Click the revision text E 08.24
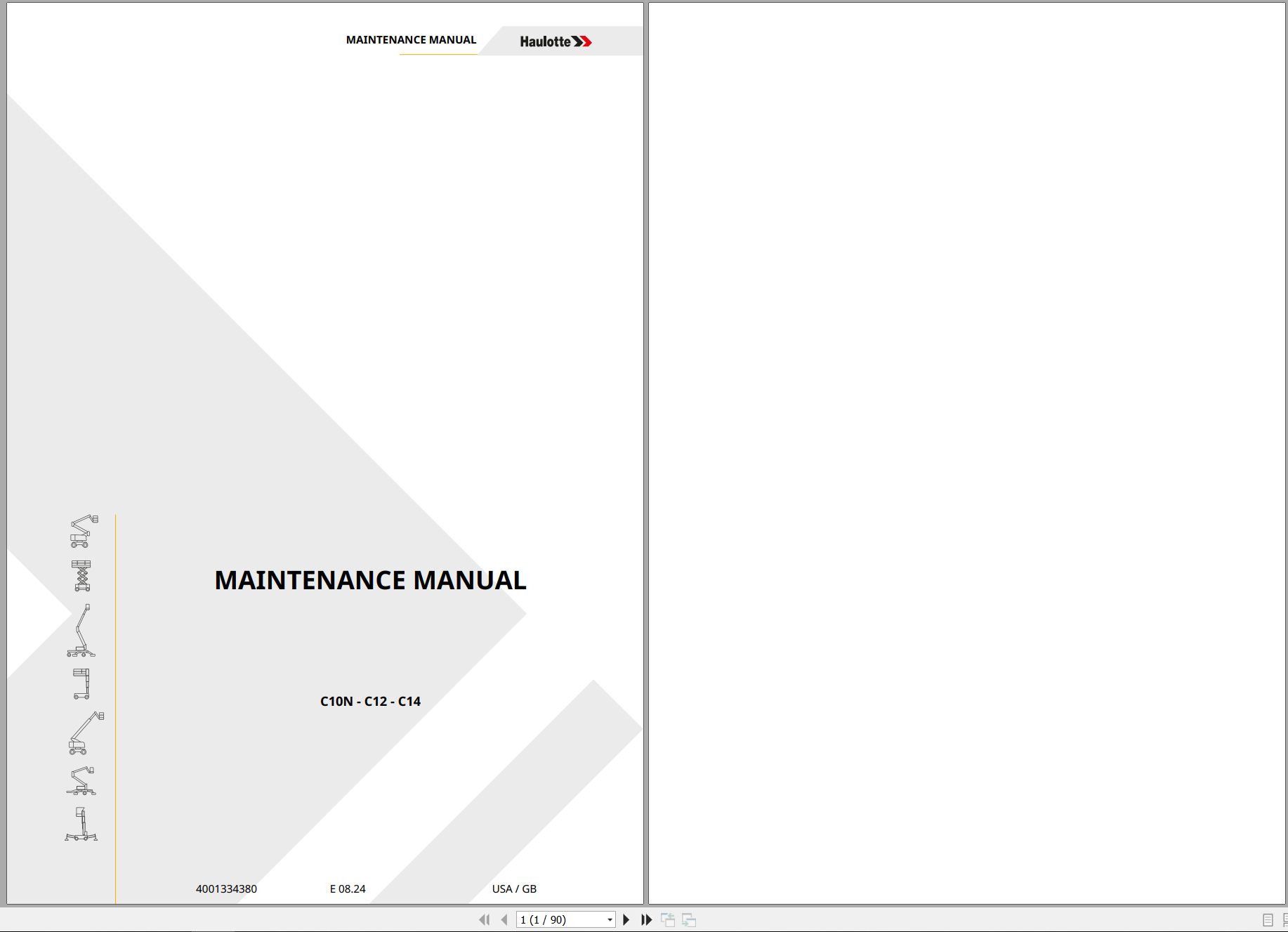The width and height of the screenshot is (1288, 932). (348, 888)
